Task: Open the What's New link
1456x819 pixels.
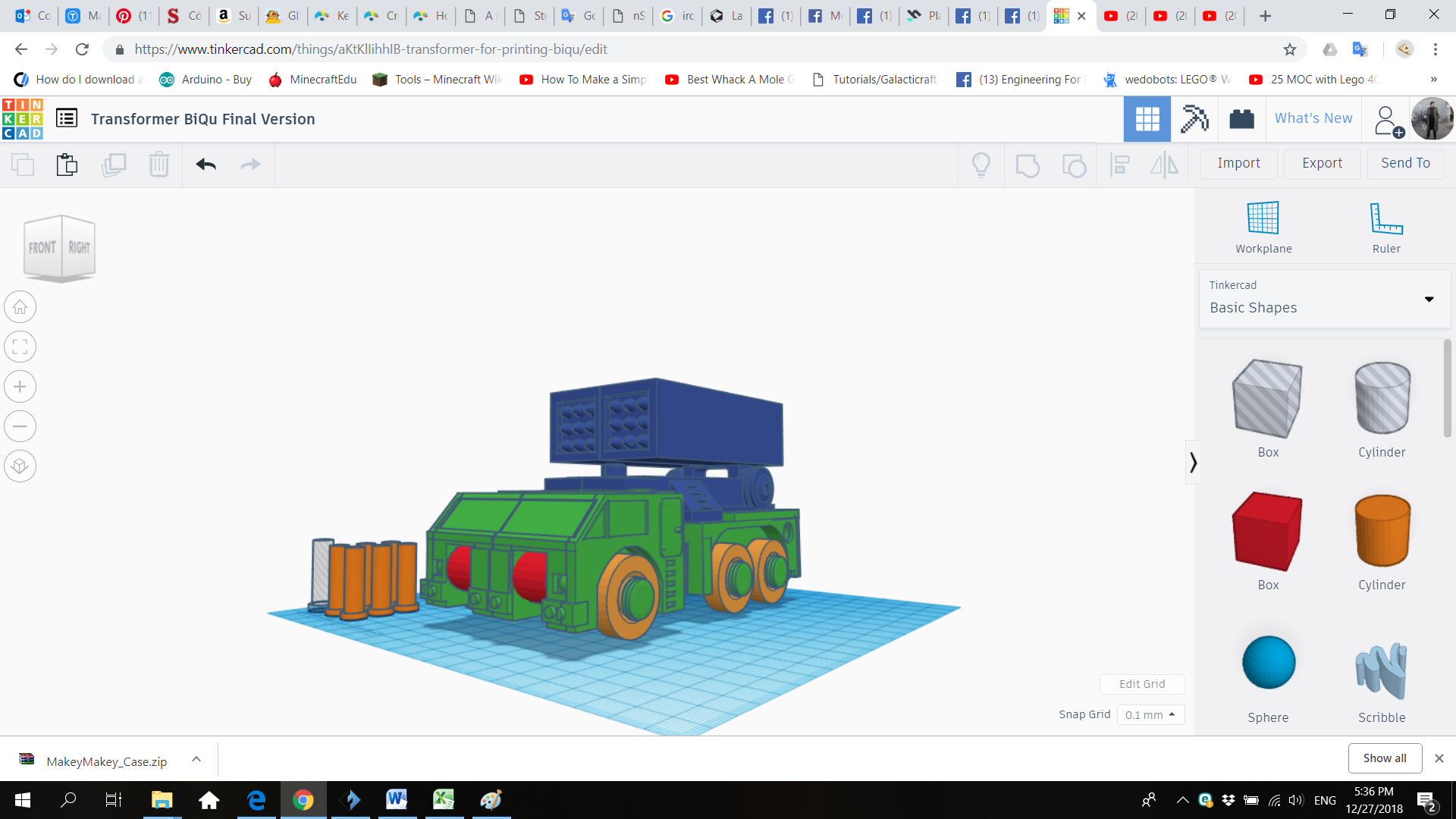Action: [1313, 118]
